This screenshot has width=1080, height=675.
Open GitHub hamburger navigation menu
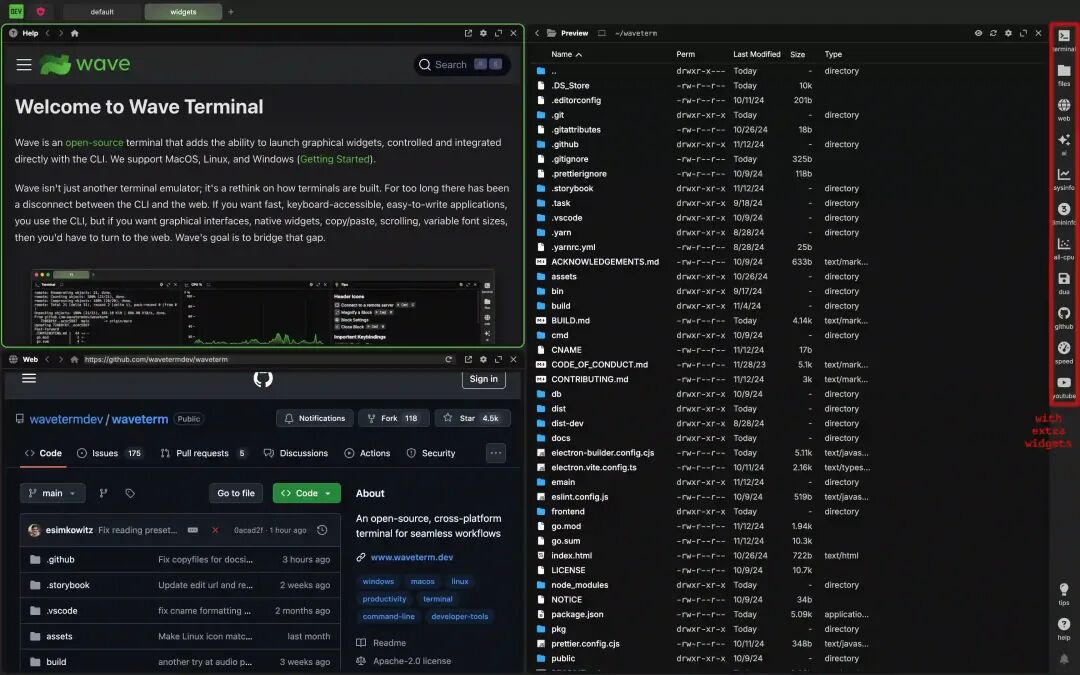pos(29,378)
